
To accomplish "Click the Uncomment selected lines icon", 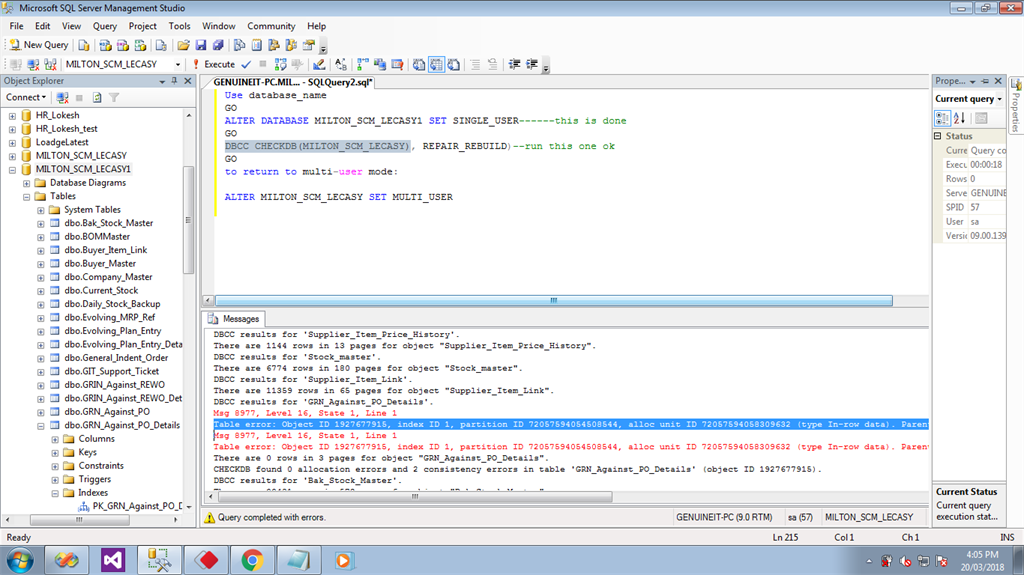I will [x=492, y=64].
